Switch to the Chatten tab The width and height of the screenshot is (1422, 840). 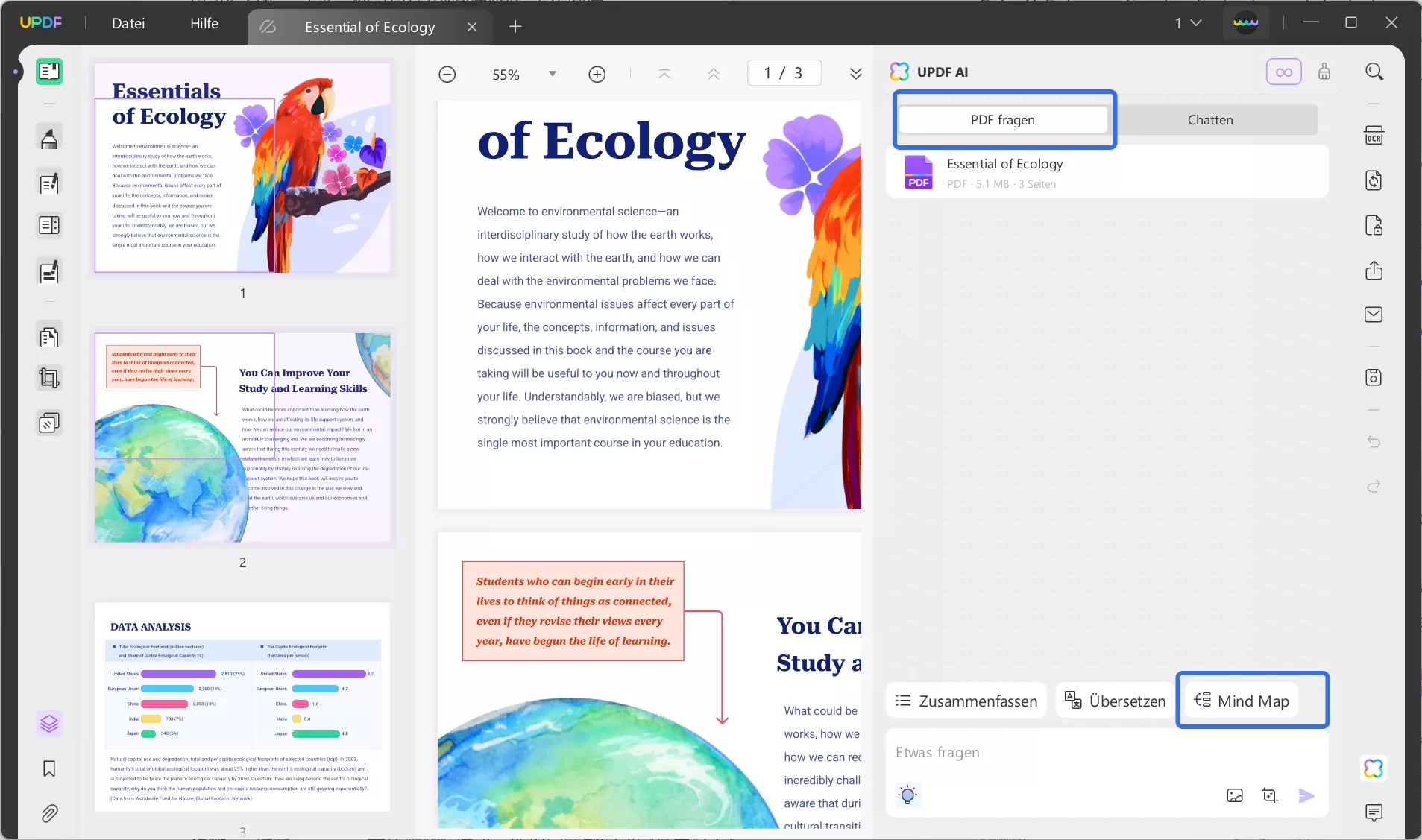click(x=1210, y=120)
